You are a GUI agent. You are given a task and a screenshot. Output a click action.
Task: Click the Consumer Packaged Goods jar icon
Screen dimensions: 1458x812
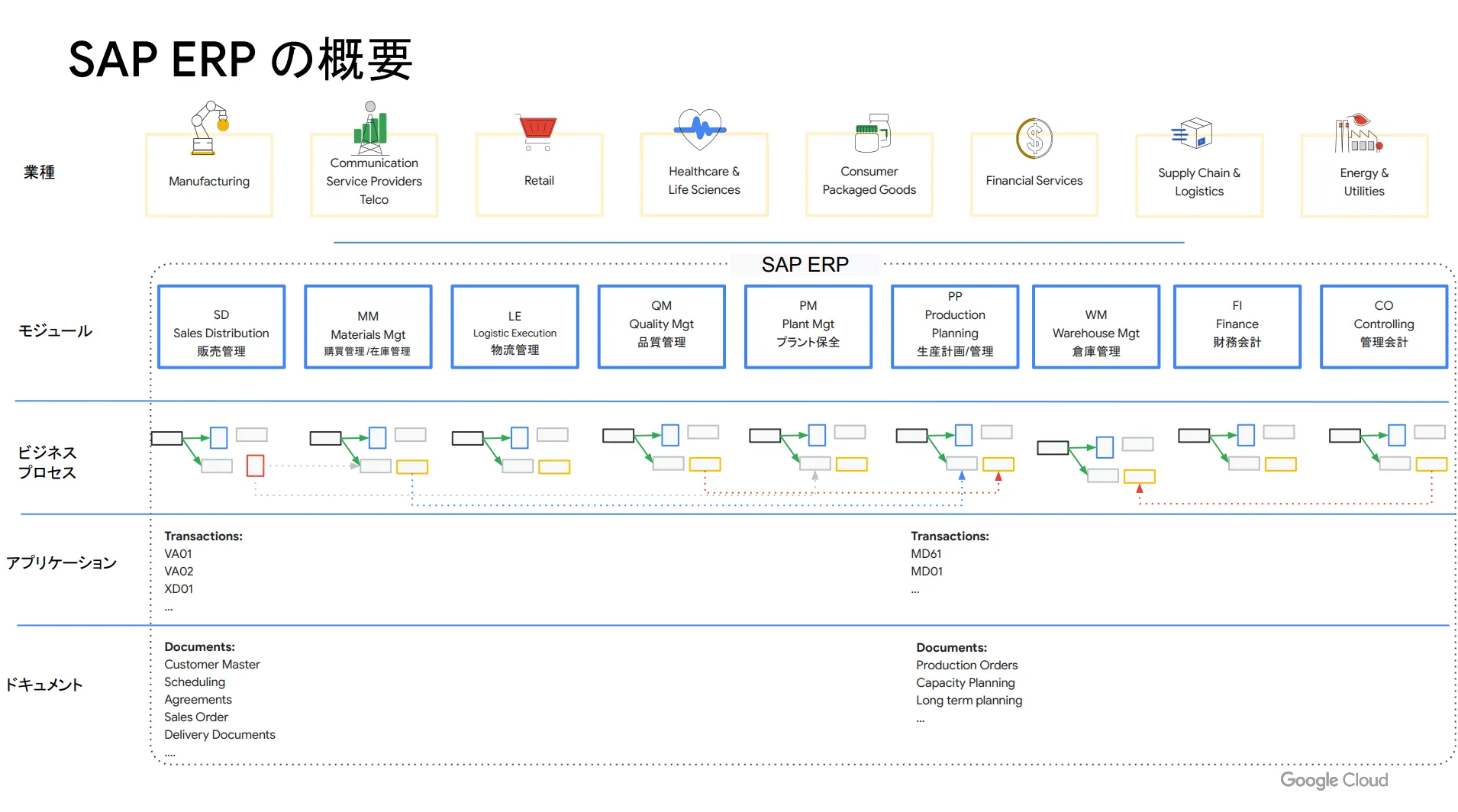tap(873, 134)
